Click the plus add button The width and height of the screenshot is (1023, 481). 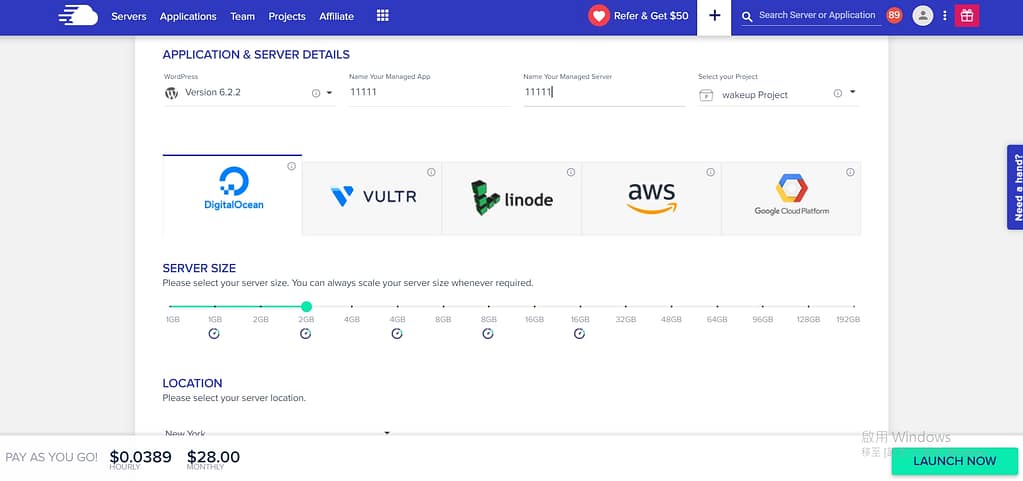714,16
